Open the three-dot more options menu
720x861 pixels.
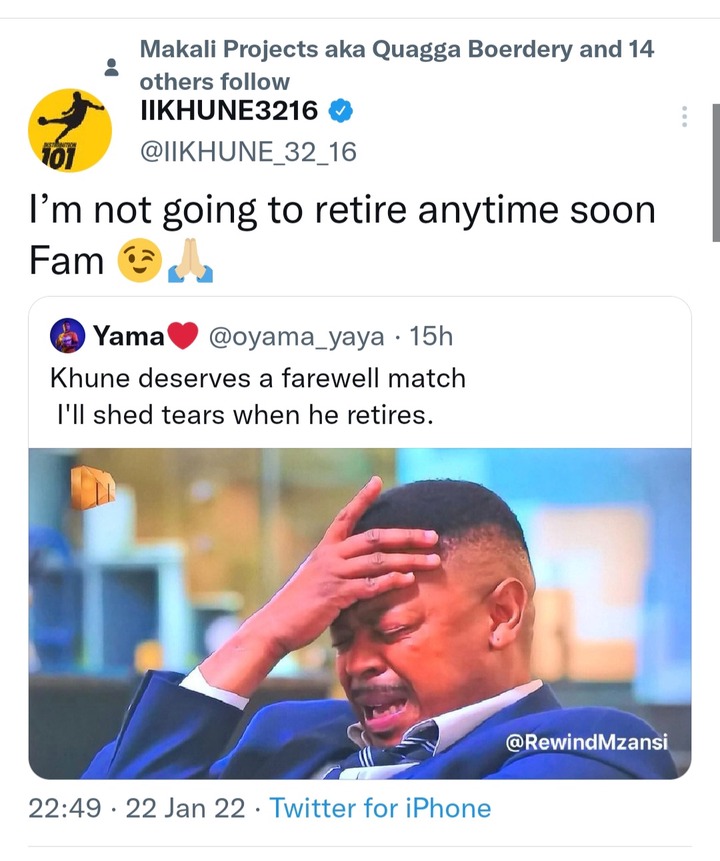pyautogui.click(x=684, y=116)
